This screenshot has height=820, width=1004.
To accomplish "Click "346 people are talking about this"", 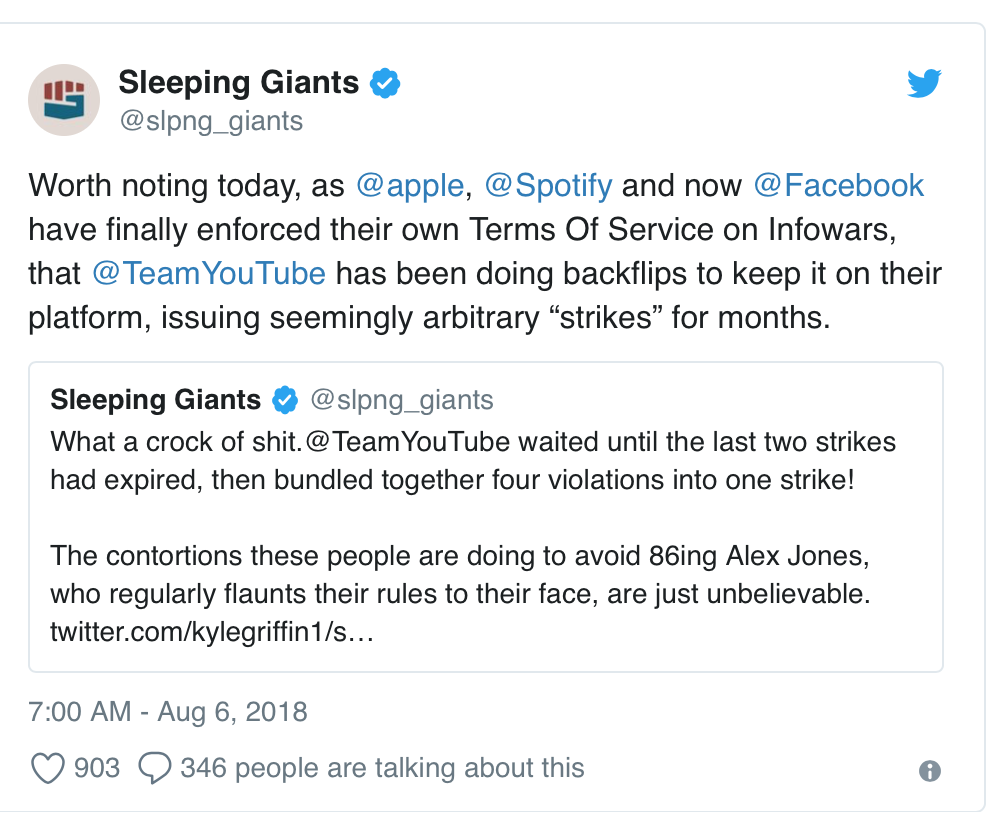I will tap(382, 768).
